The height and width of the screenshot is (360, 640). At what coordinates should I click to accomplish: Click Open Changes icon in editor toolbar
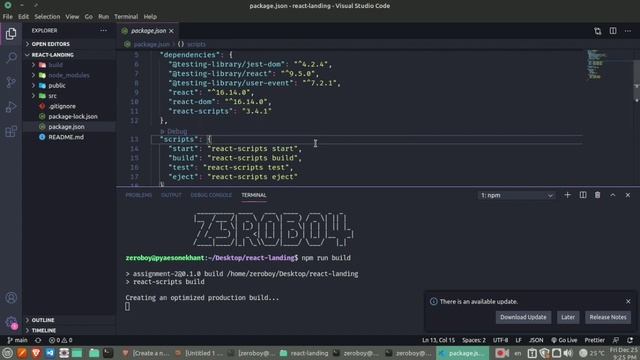[598, 31]
